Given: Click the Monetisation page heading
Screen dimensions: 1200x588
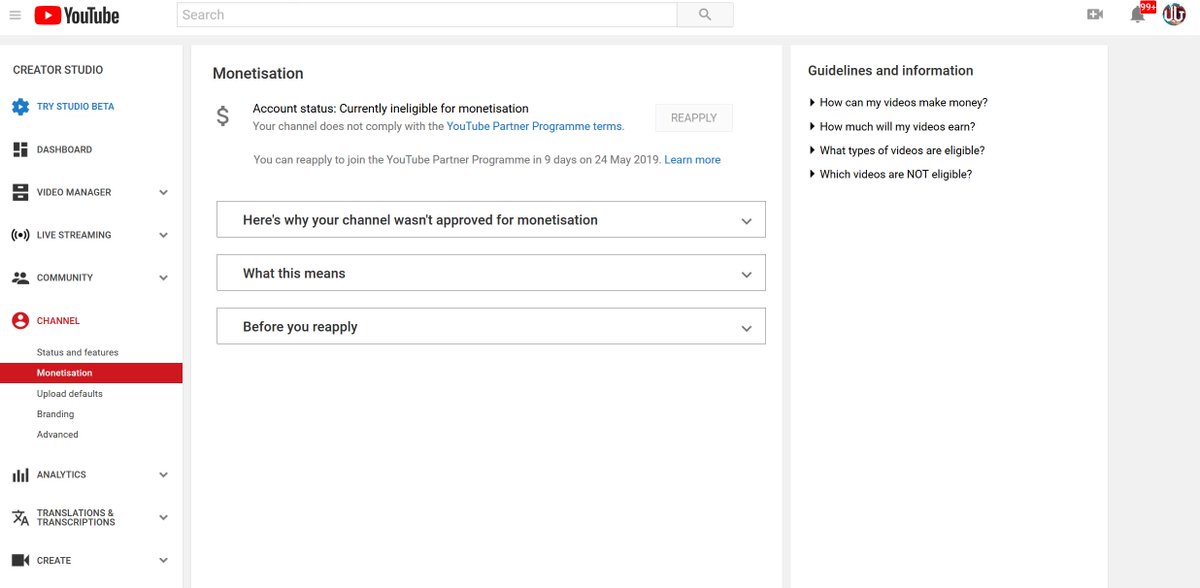Looking at the screenshot, I should coord(258,73).
